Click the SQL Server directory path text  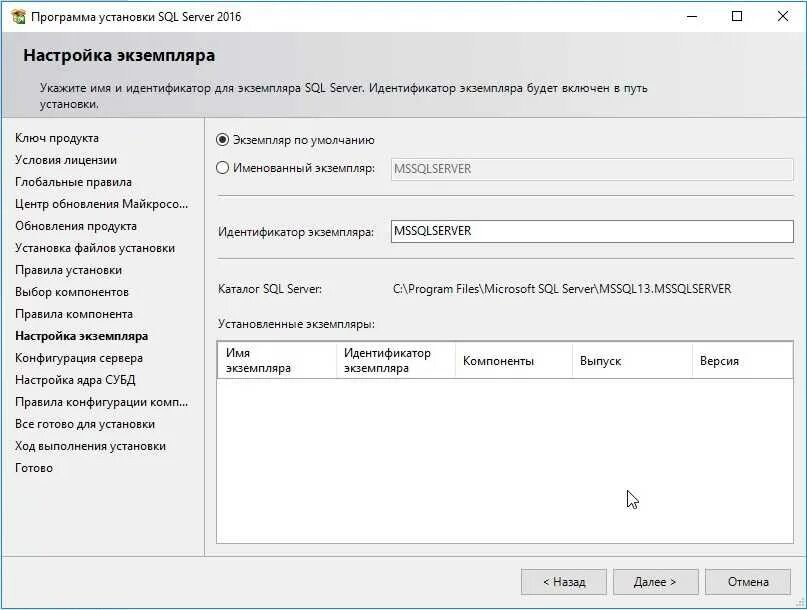click(562, 289)
